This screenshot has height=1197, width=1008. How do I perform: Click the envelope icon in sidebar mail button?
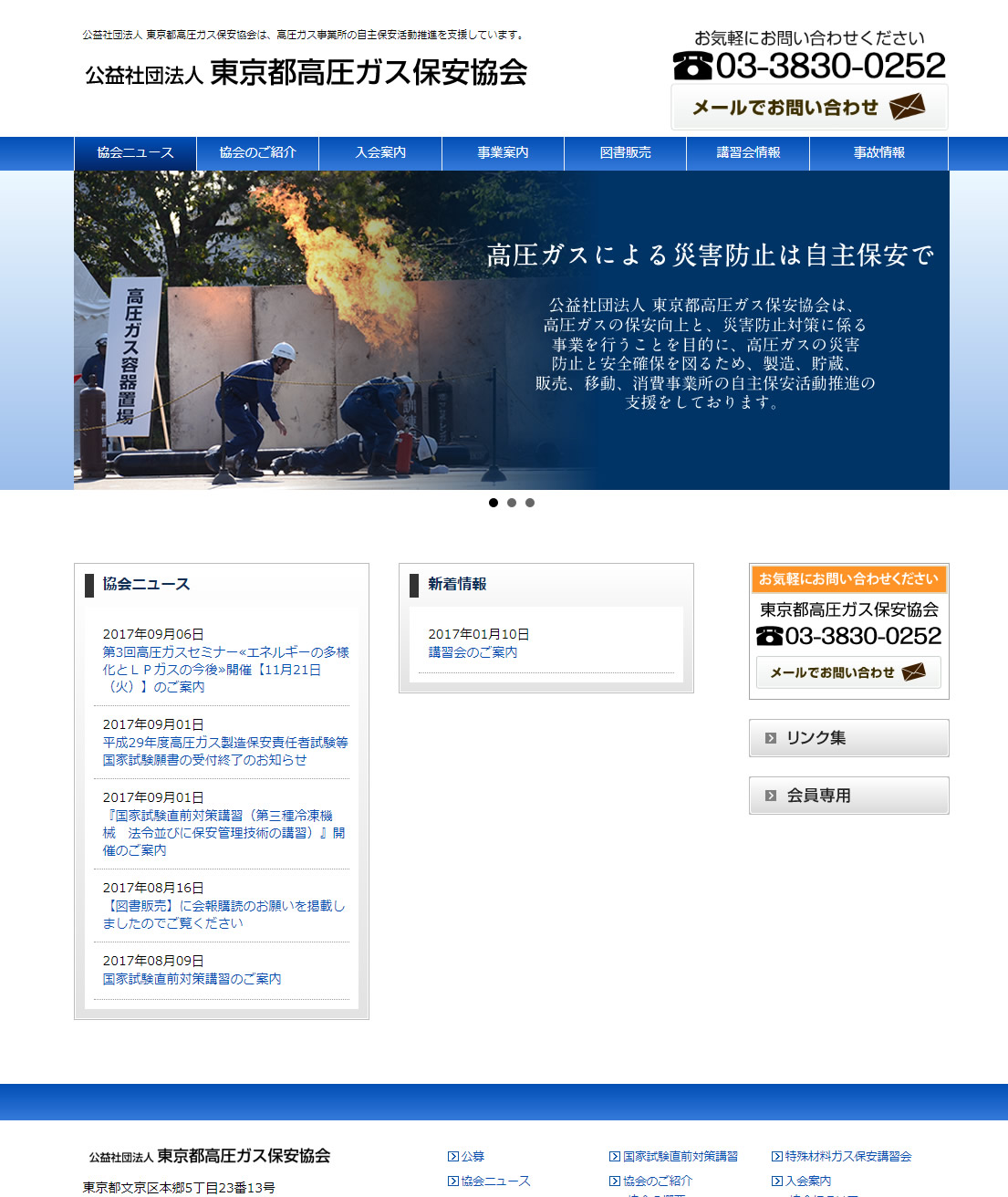[913, 672]
